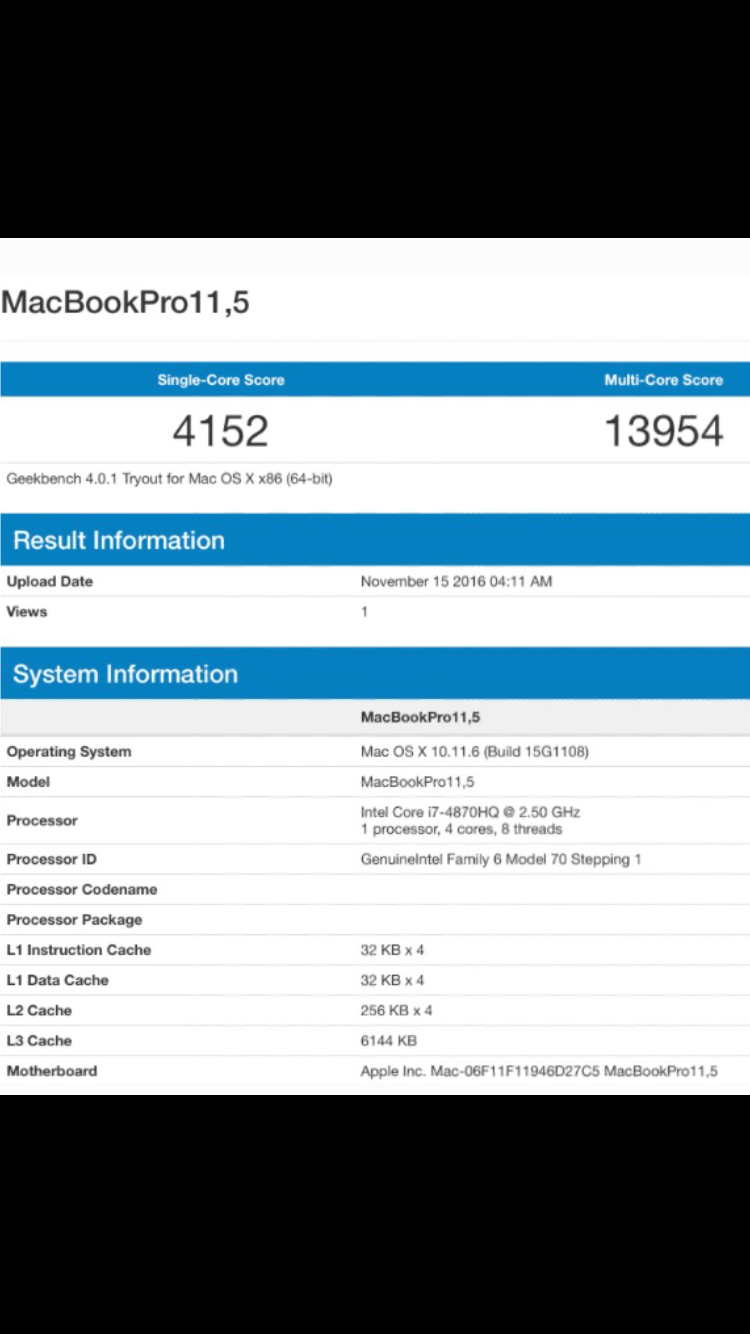Select the Single-Core Score header
This screenshot has height=1334, width=750.
click(221, 380)
